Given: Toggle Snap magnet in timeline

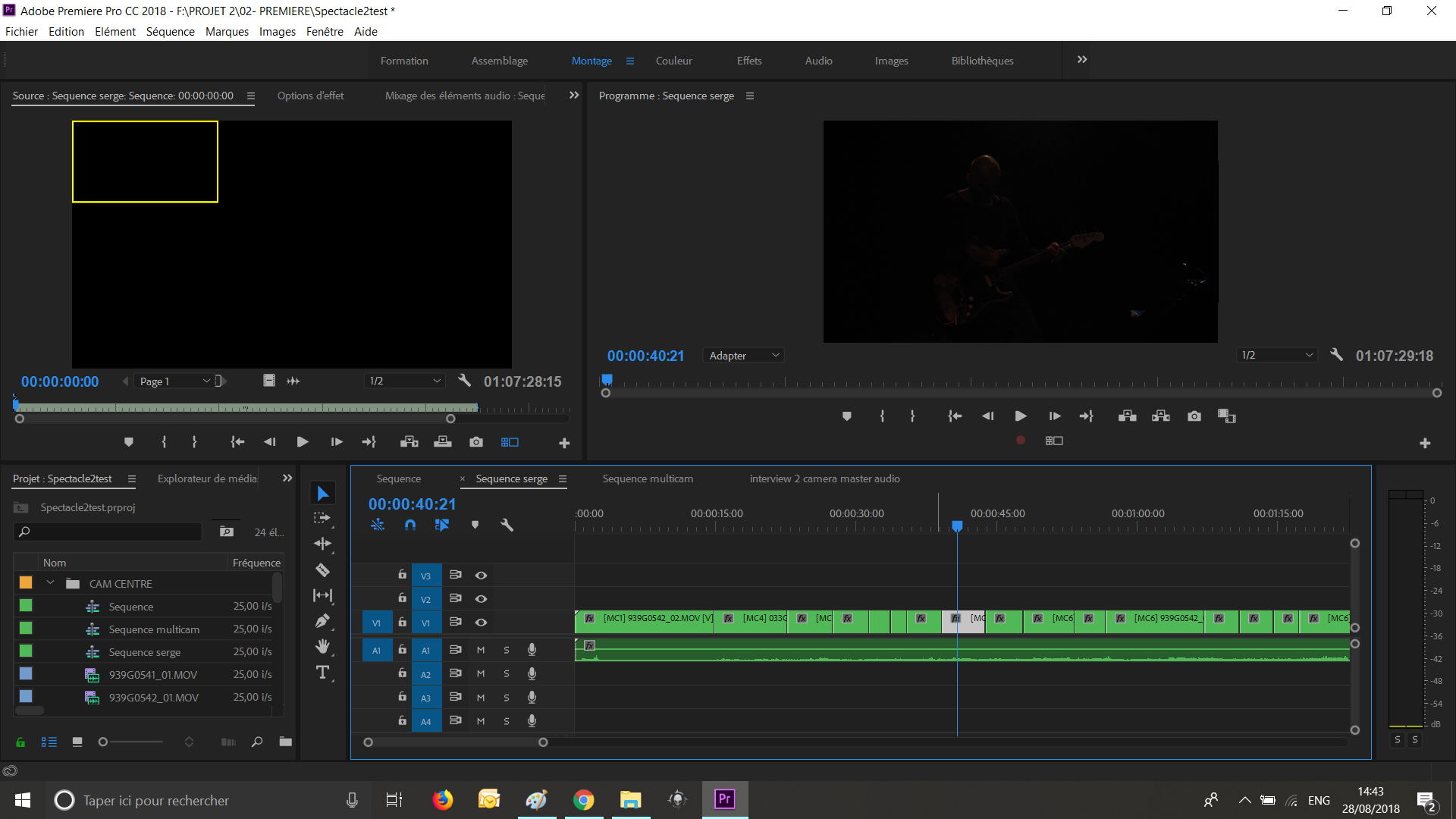Looking at the screenshot, I should 410,525.
